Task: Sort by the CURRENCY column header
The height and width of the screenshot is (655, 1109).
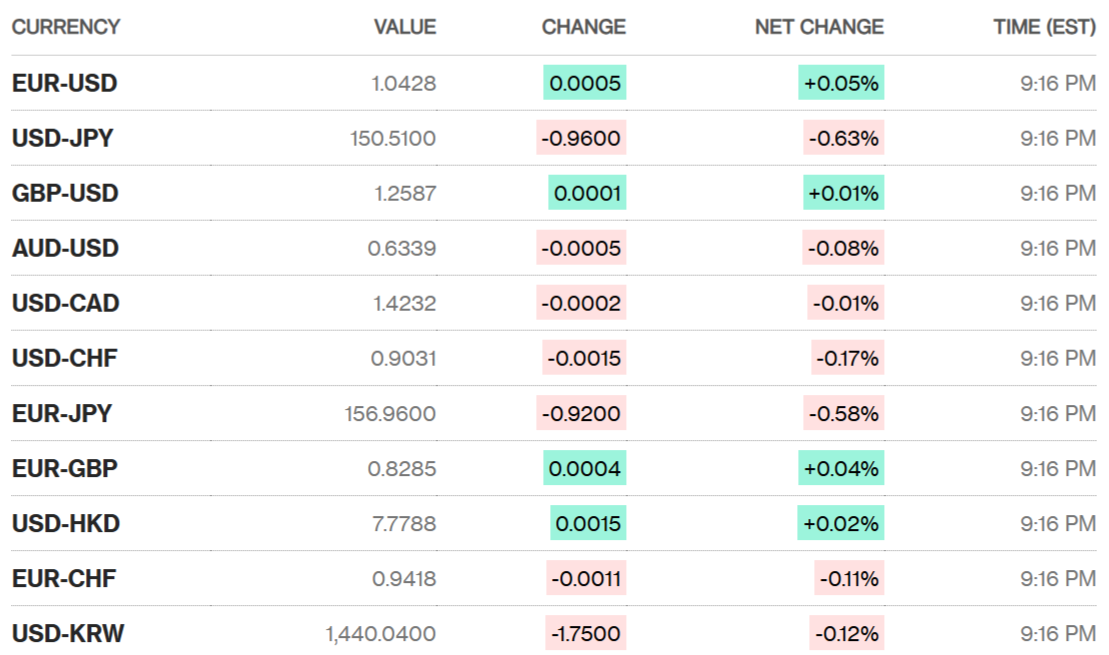Action: point(66,27)
